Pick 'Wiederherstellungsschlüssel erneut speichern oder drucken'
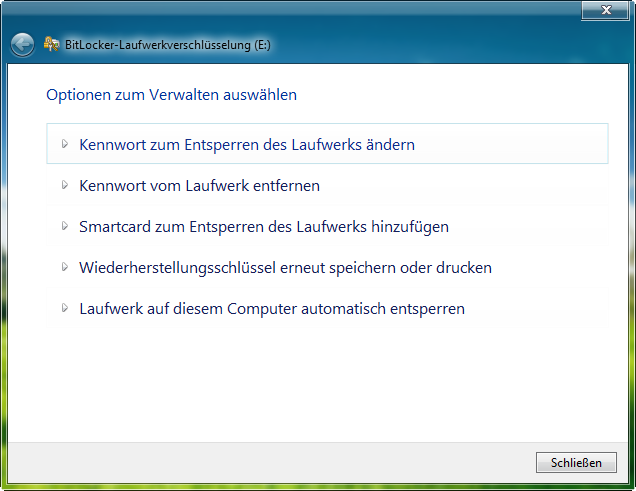Image resolution: width=636 pixels, height=491 pixels. [285, 267]
